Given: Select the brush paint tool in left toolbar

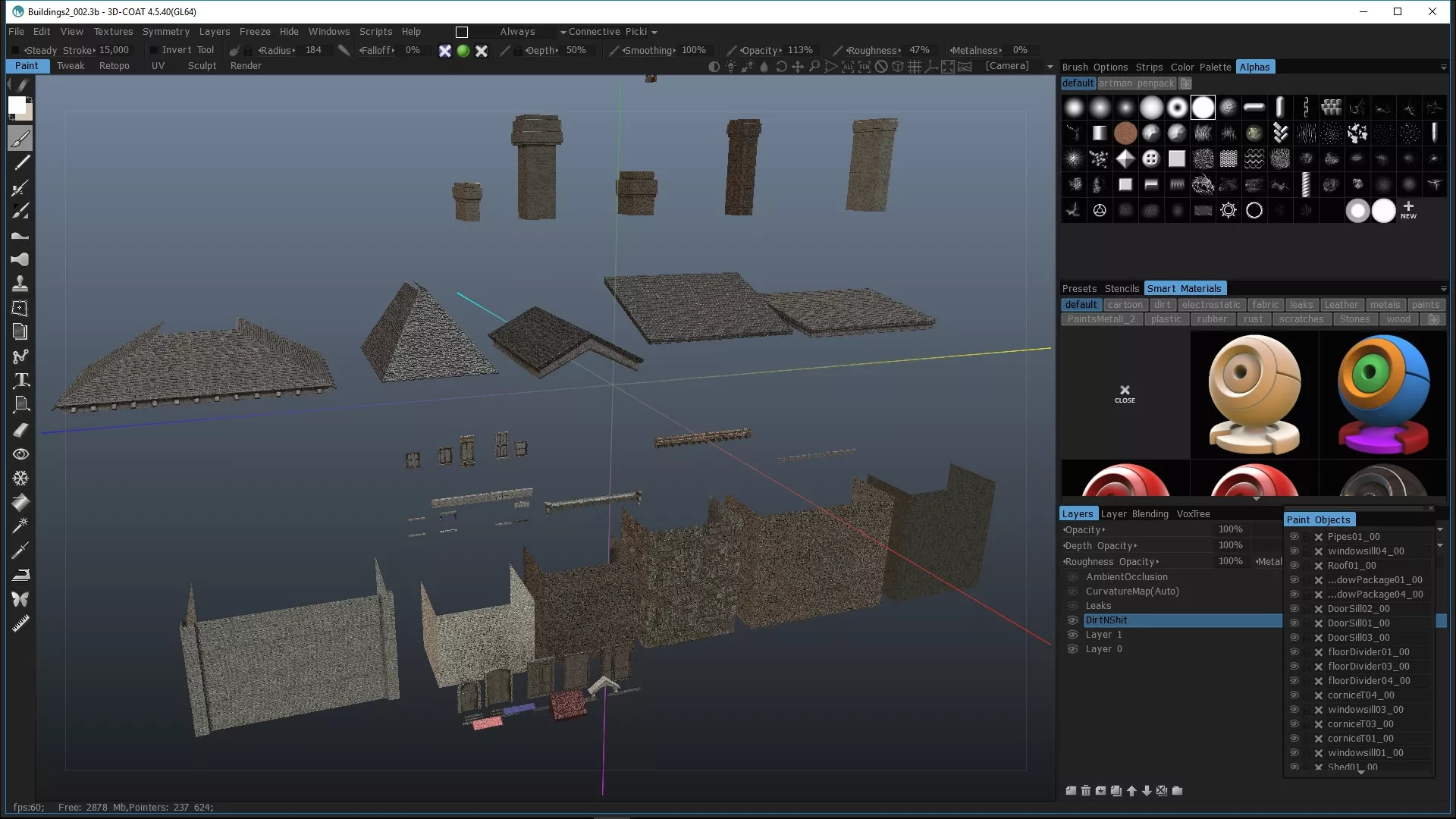Looking at the screenshot, I should click(20, 139).
